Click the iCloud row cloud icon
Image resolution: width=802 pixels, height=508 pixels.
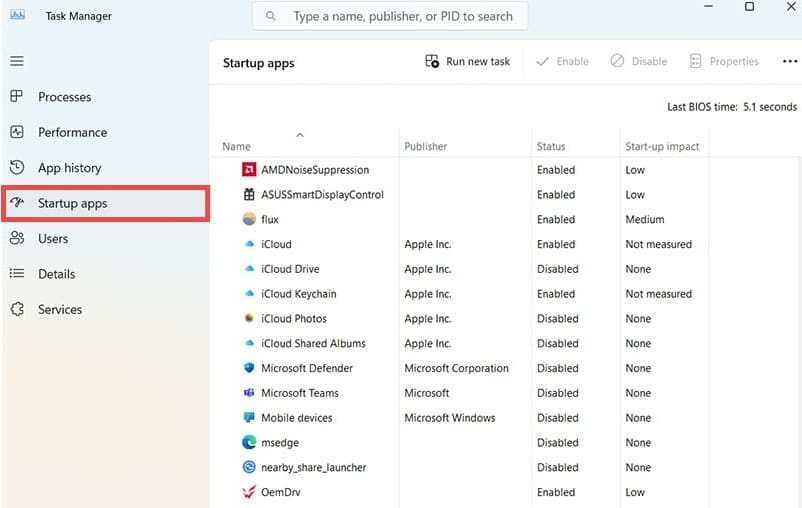250,244
